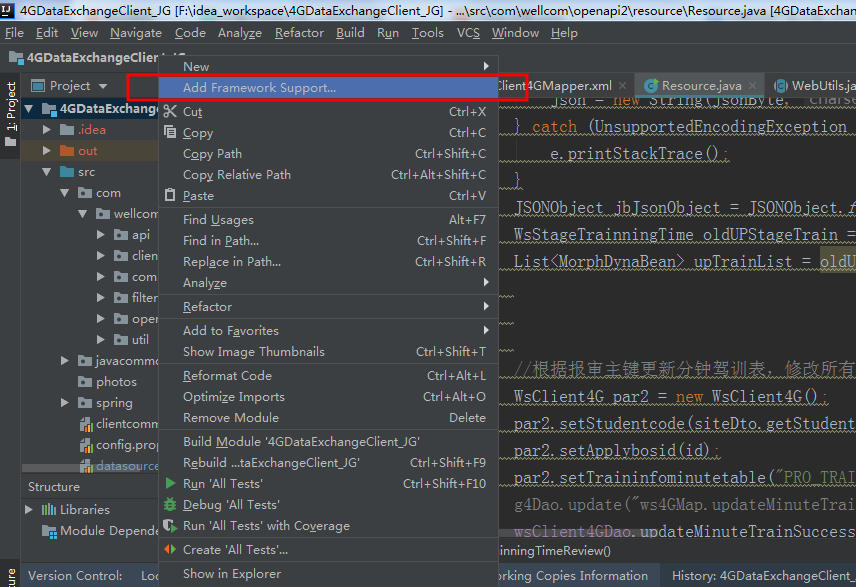Collapse the com package arrow
Screen dimensions: 856x587
(65, 193)
